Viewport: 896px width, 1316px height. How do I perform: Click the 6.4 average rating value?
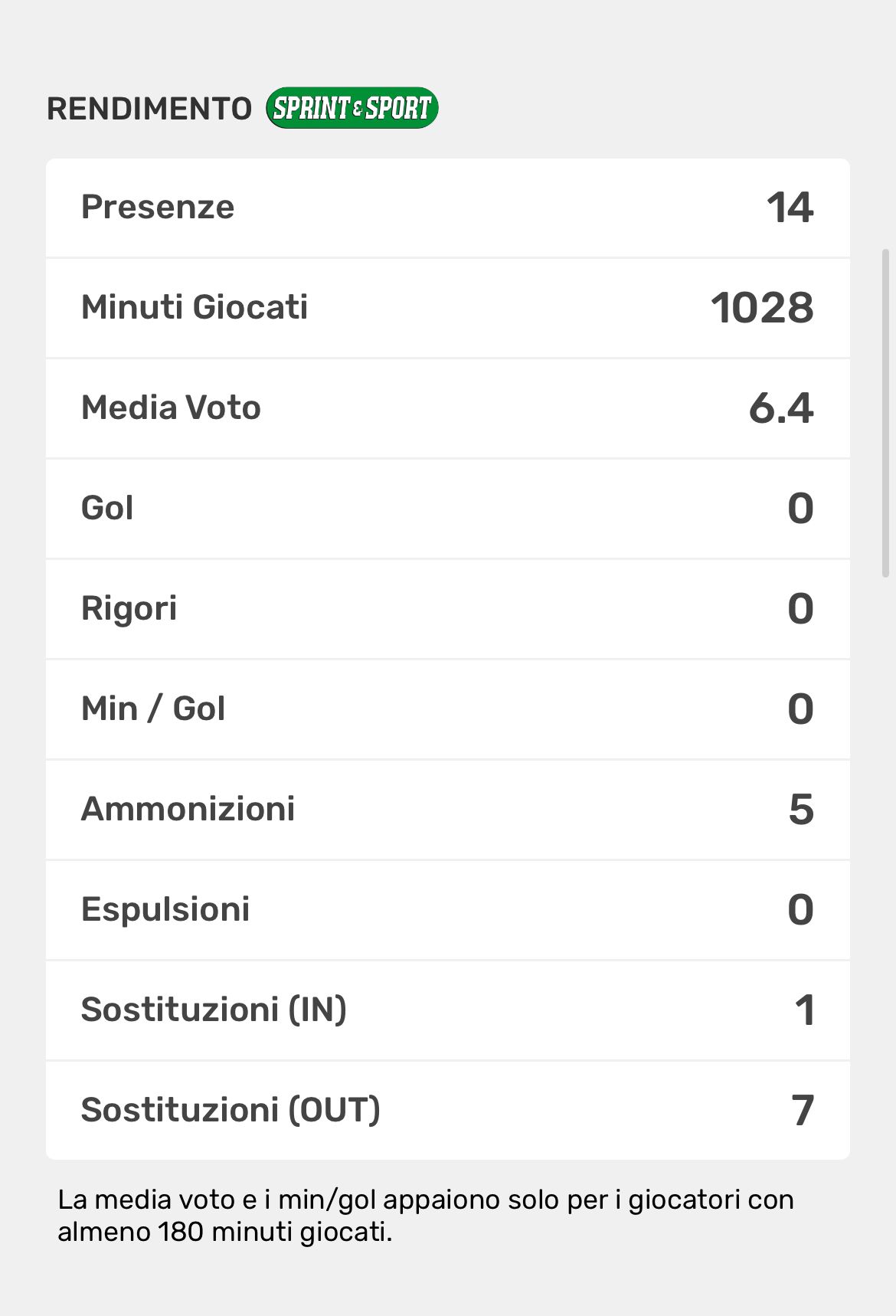point(780,408)
